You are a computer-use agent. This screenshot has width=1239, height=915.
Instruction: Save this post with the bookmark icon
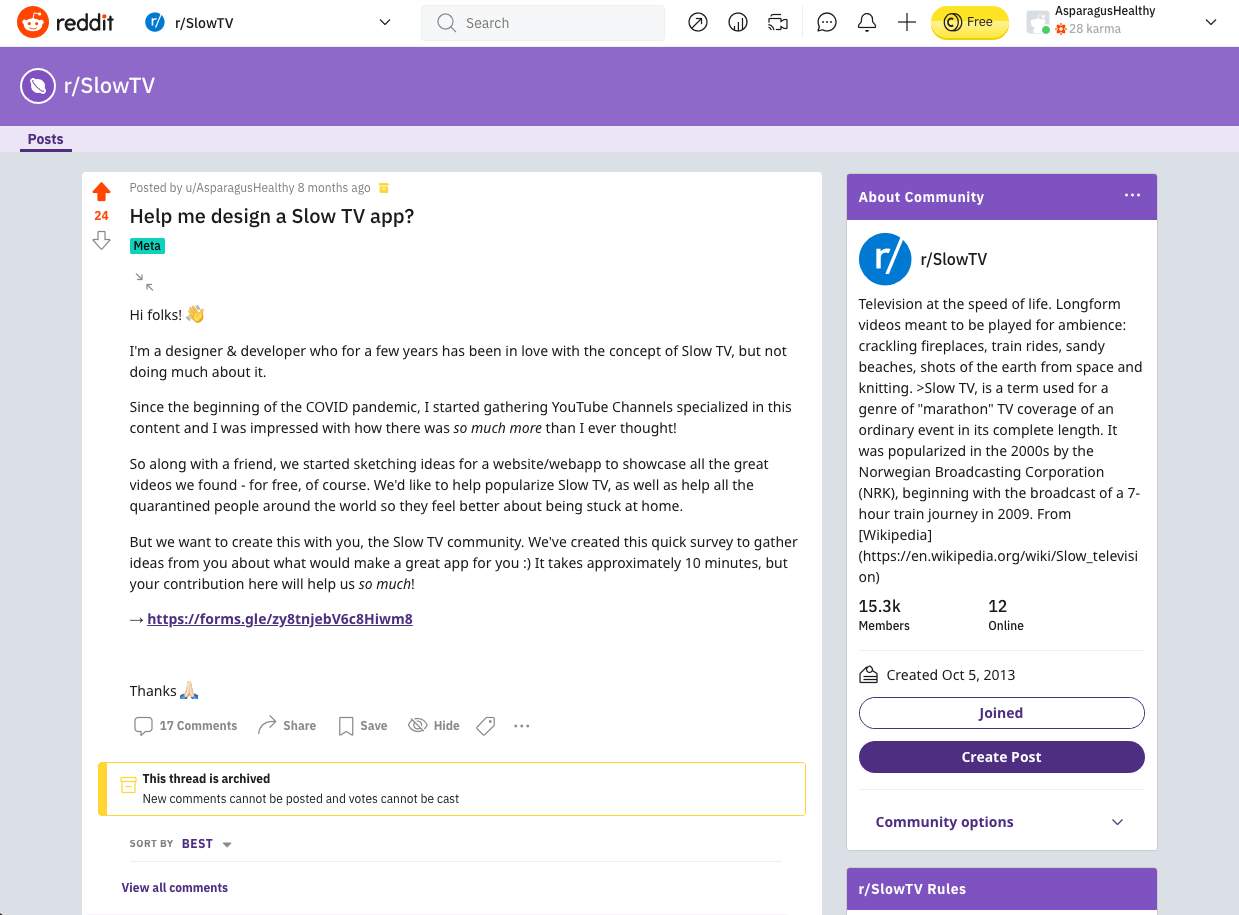pos(362,726)
